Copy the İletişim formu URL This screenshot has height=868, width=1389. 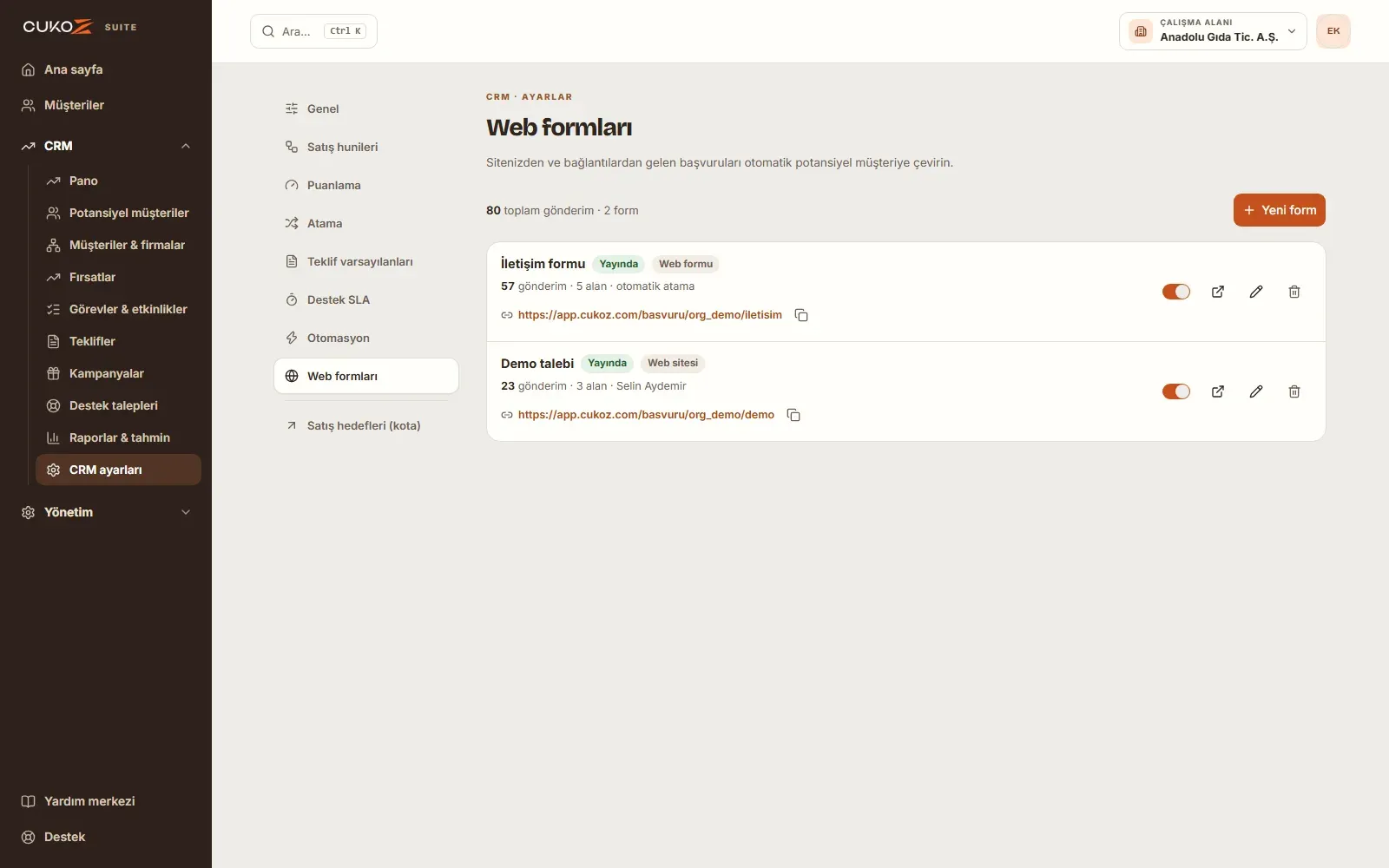801,315
